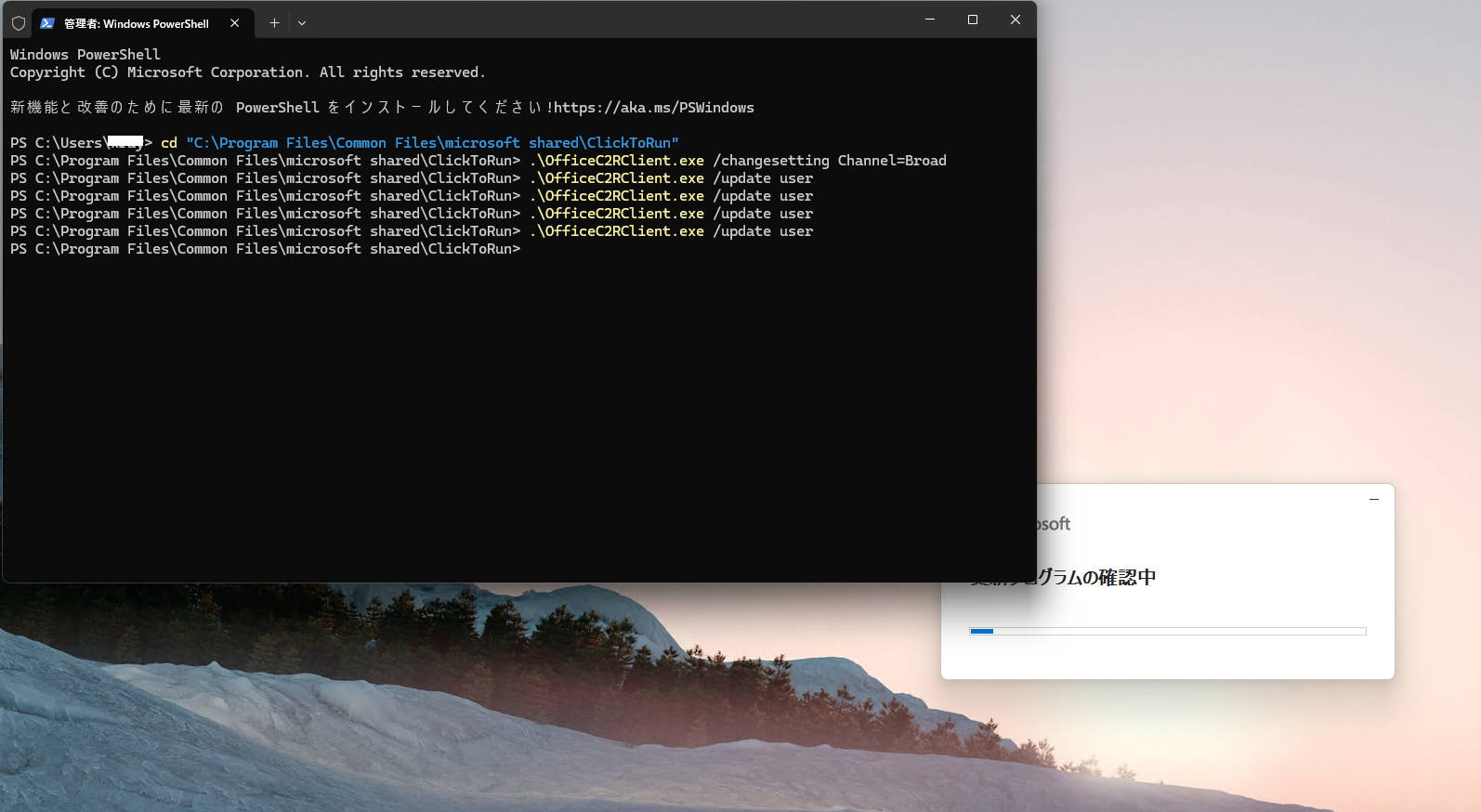Click the update check progress bar
Screen dimensions: 1481x812
click(x=1167, y=631)
